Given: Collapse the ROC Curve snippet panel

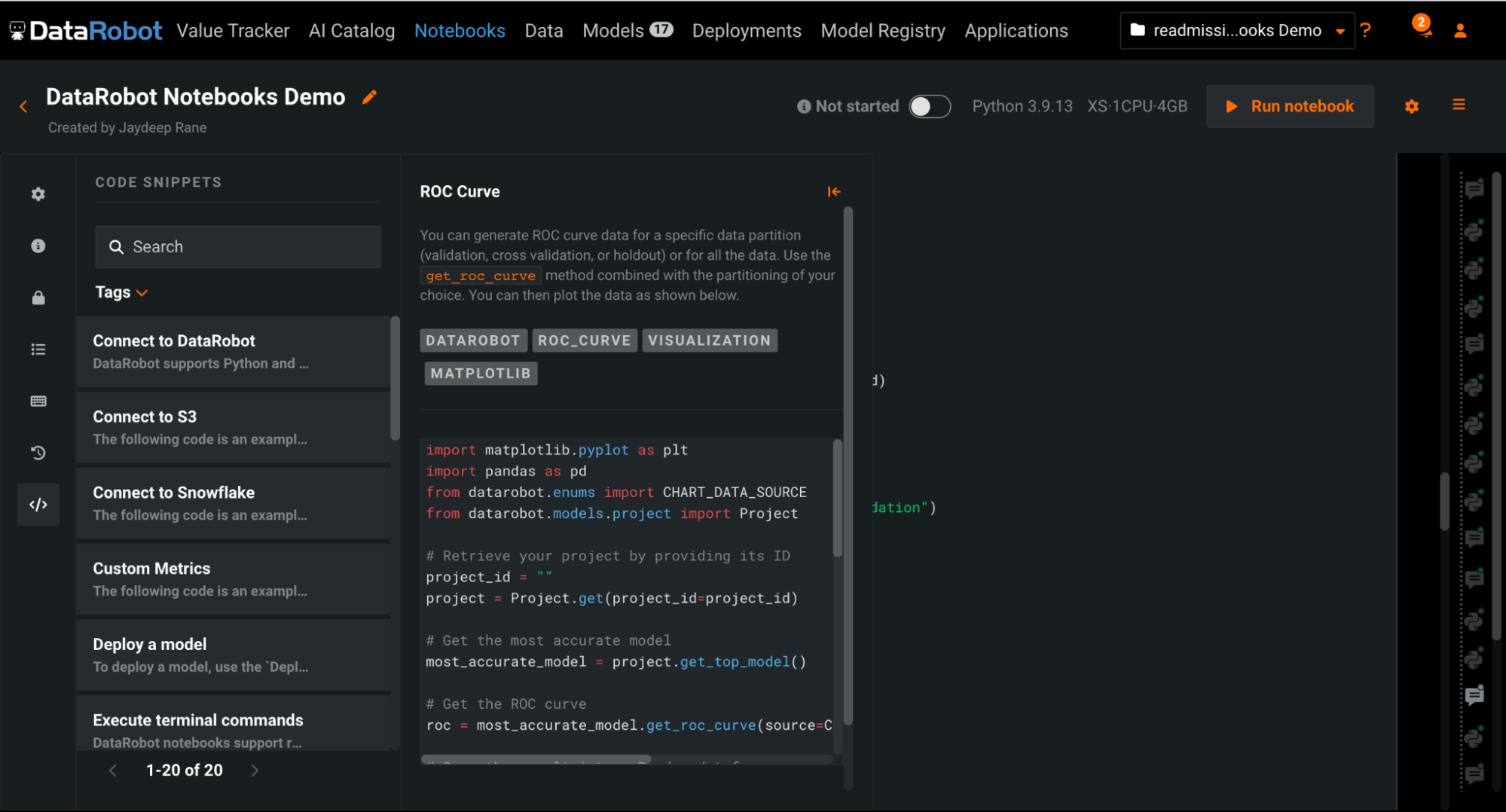Looking at the screenshot, I should 833,192.
